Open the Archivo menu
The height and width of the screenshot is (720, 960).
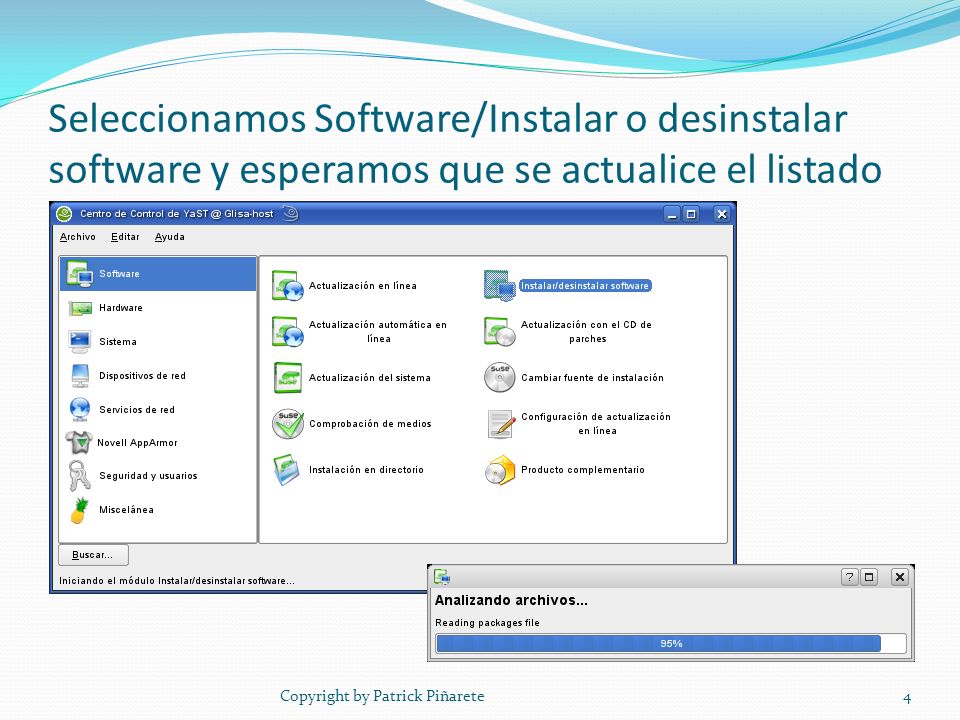(78, 237)
